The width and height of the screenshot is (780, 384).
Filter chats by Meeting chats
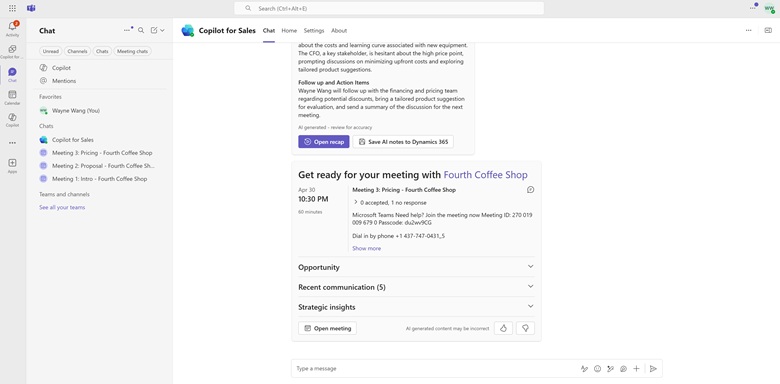click(132, 51)
